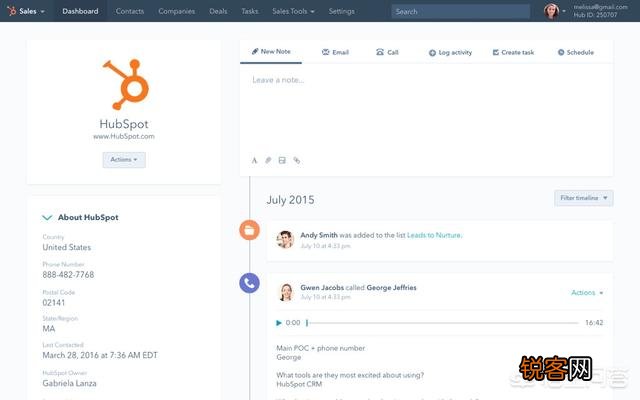Click the plus icon on Log activity
640x400 pixels.
pos(432,53)
